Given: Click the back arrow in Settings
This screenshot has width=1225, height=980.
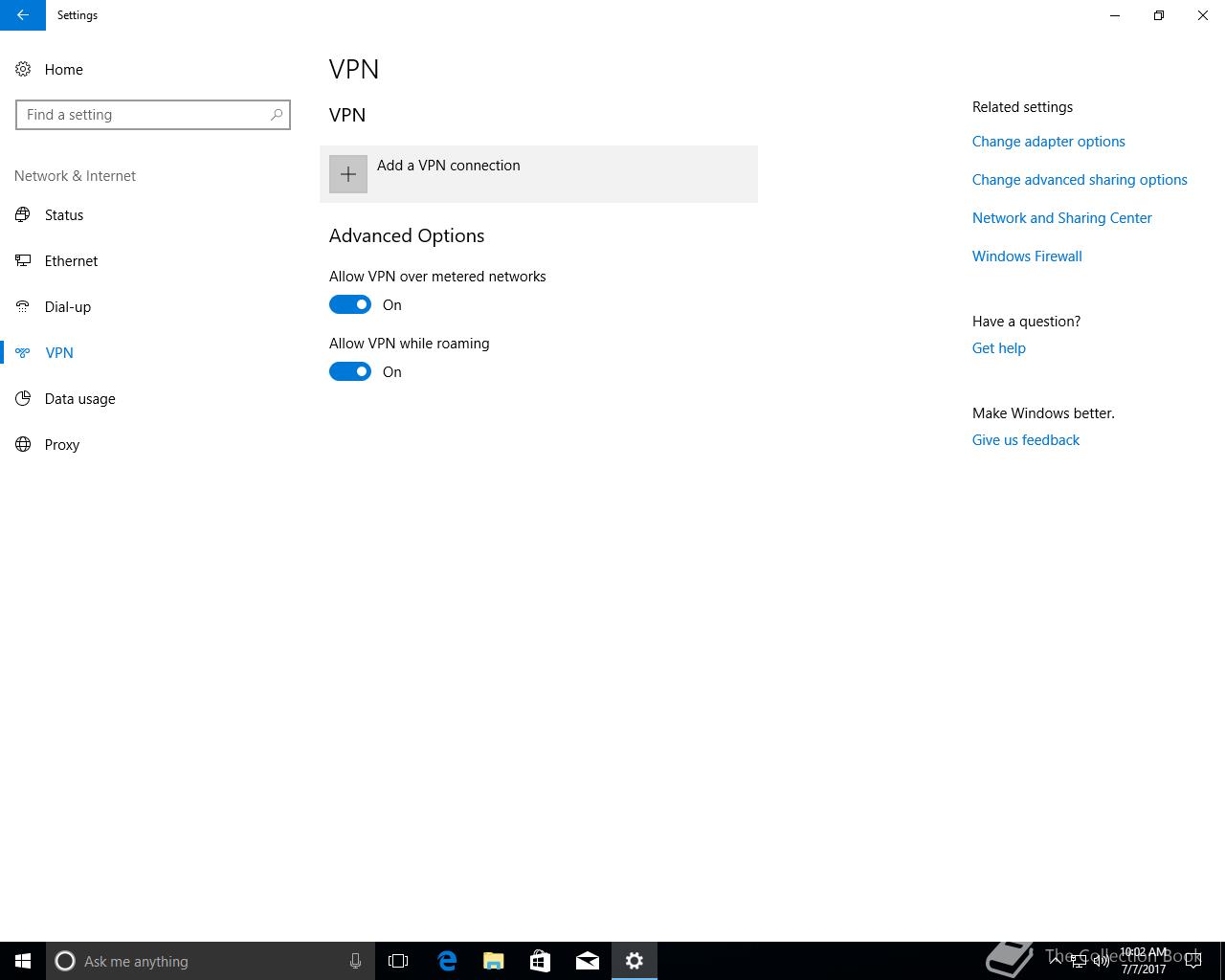Looking at the screenshot, I should click(x=22, y=15).
